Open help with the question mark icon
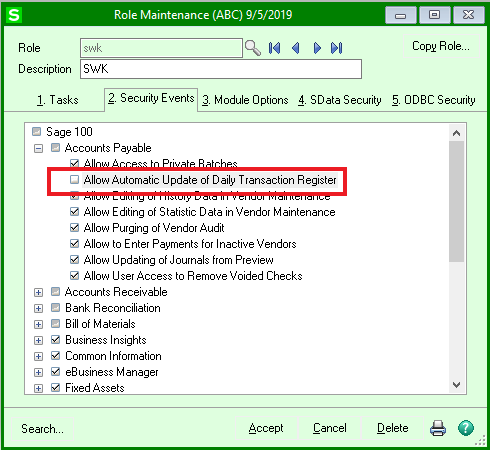The width and height of the screenshot is (490, 450). 466,428
